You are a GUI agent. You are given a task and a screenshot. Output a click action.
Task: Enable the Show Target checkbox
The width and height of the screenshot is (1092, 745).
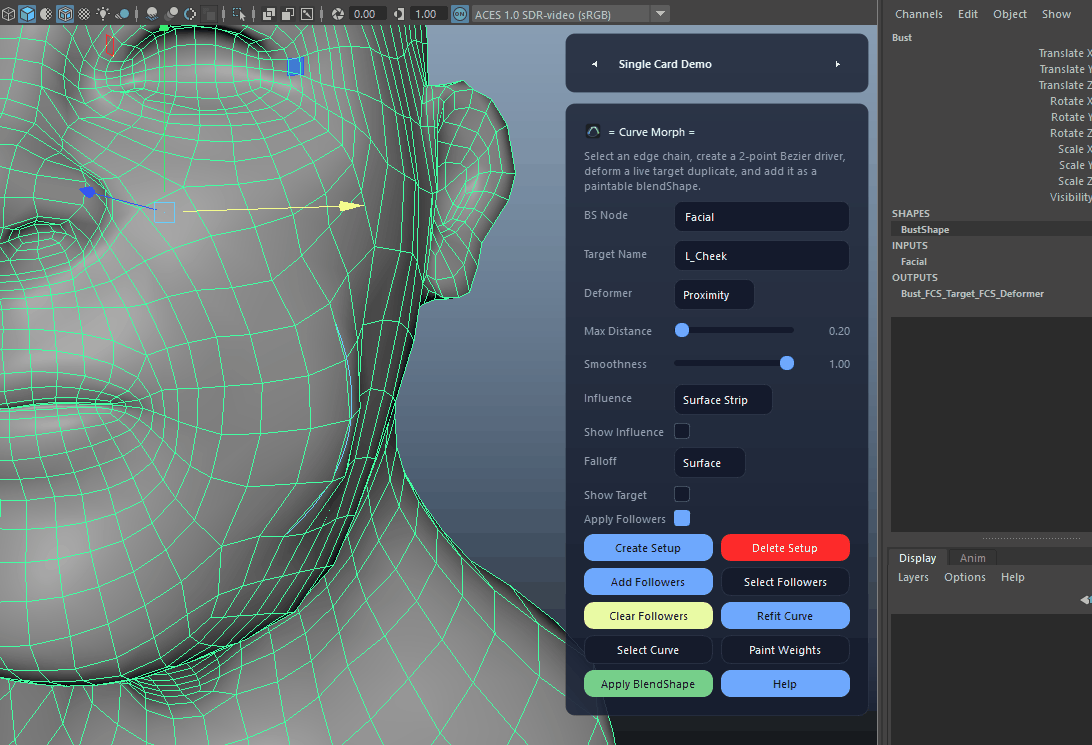(x=682, y=494)
